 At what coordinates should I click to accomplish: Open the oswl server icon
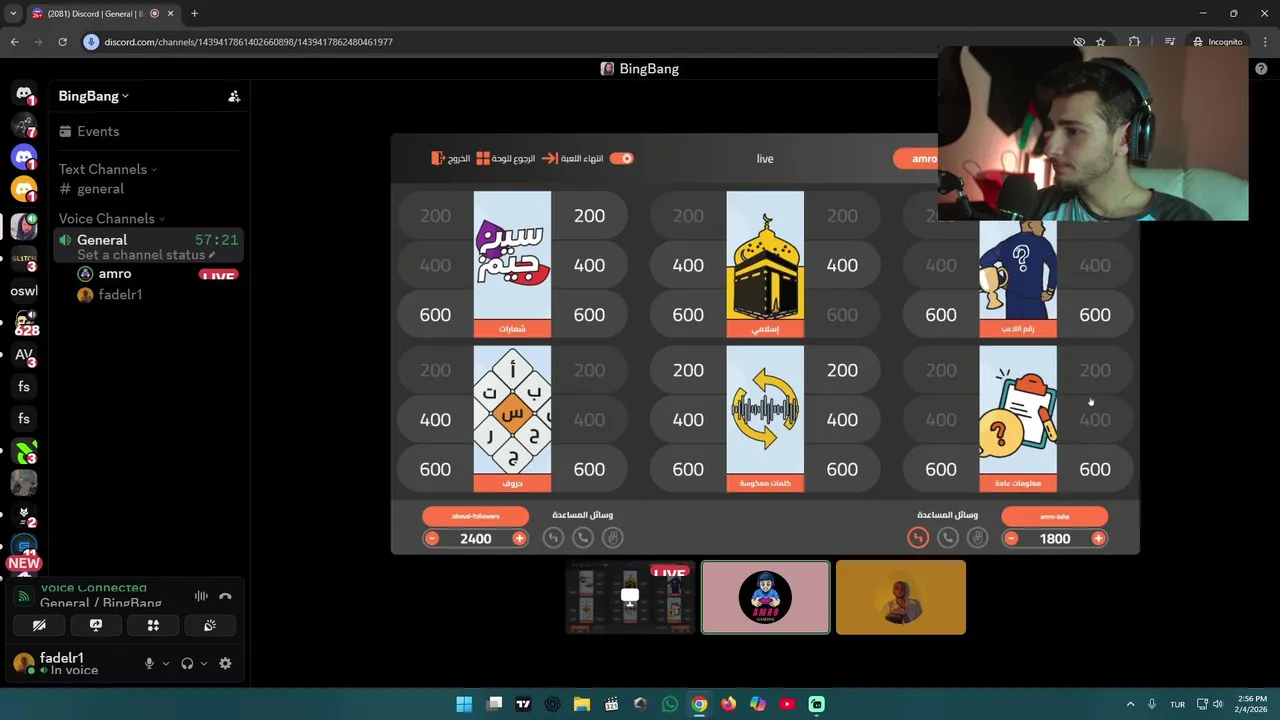click(24, 291)
